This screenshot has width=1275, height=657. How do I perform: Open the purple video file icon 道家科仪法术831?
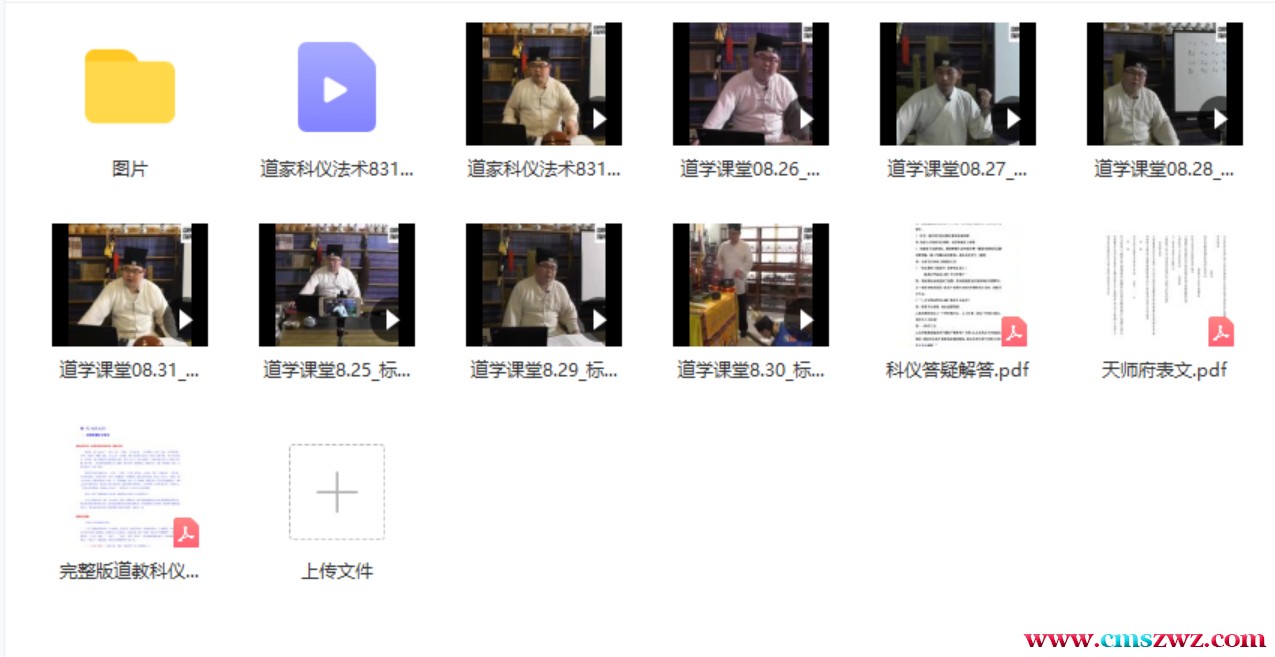click(x=337, y=87)
